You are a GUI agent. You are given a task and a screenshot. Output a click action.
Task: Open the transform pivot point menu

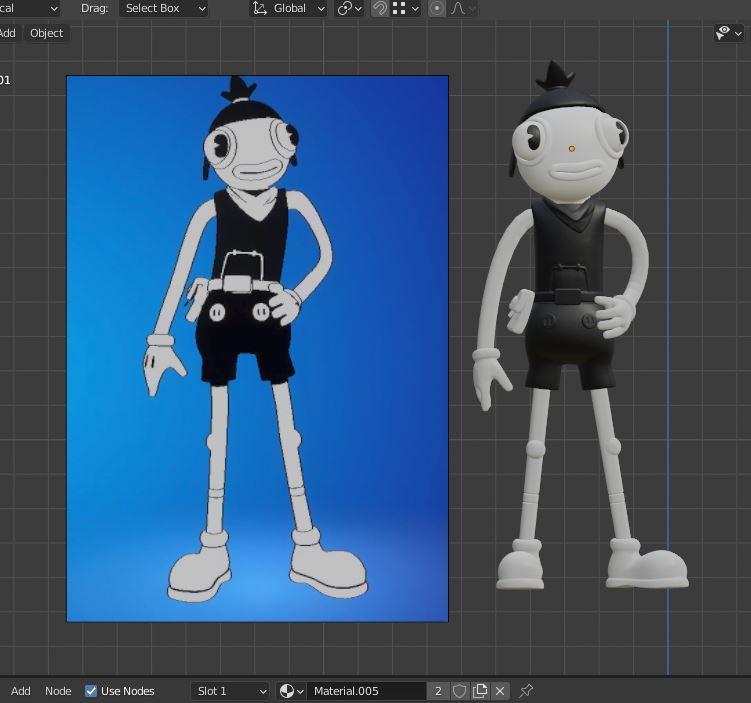point(349,8)
